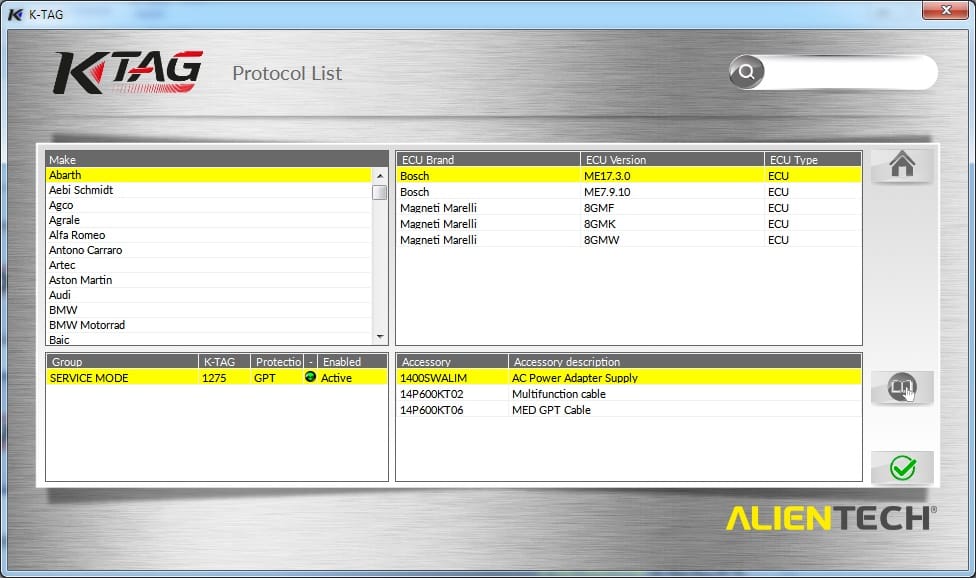Open the manual book icon button
This screenshot has width=978, height=580.
(902, 387)
